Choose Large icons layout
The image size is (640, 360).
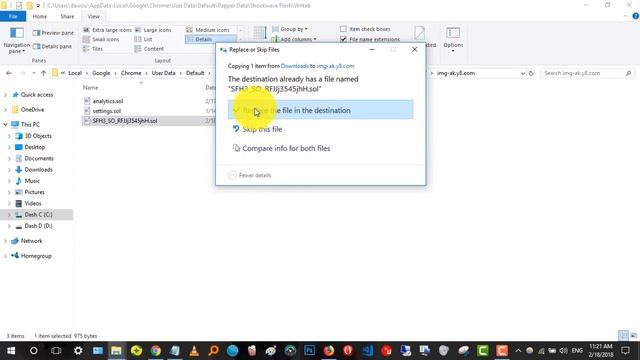(x=153, y=30)
